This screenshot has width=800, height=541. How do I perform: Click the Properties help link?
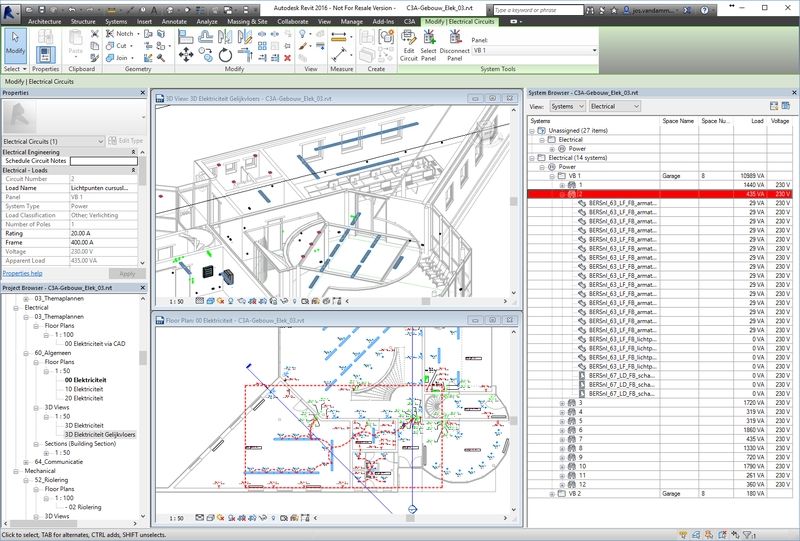click(23, 272)
